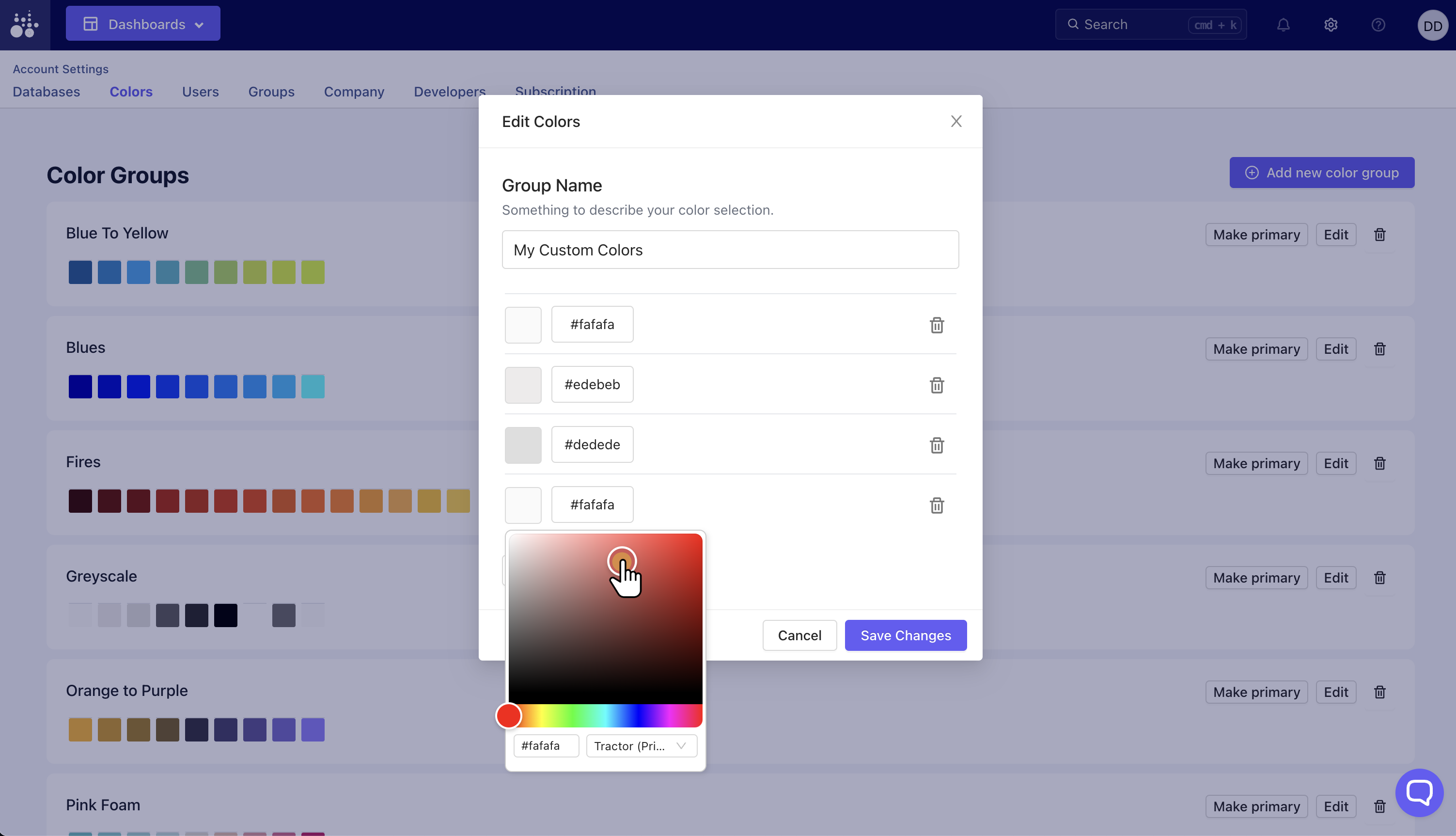Click the Group Name text field
Image resolution: width=1456 pixels, height=836 pixels.
(730, 250)
